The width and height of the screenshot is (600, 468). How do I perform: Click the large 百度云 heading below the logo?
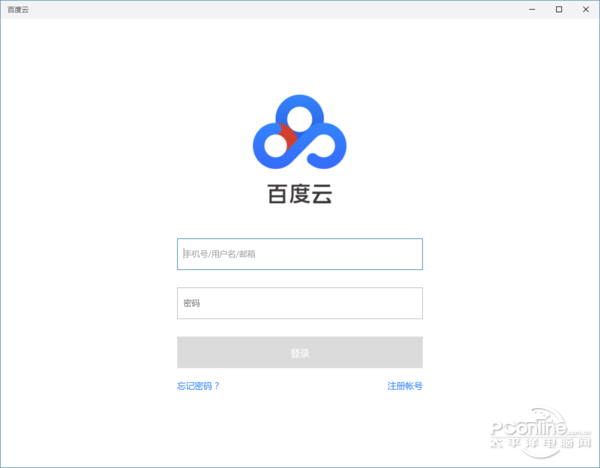300,194
